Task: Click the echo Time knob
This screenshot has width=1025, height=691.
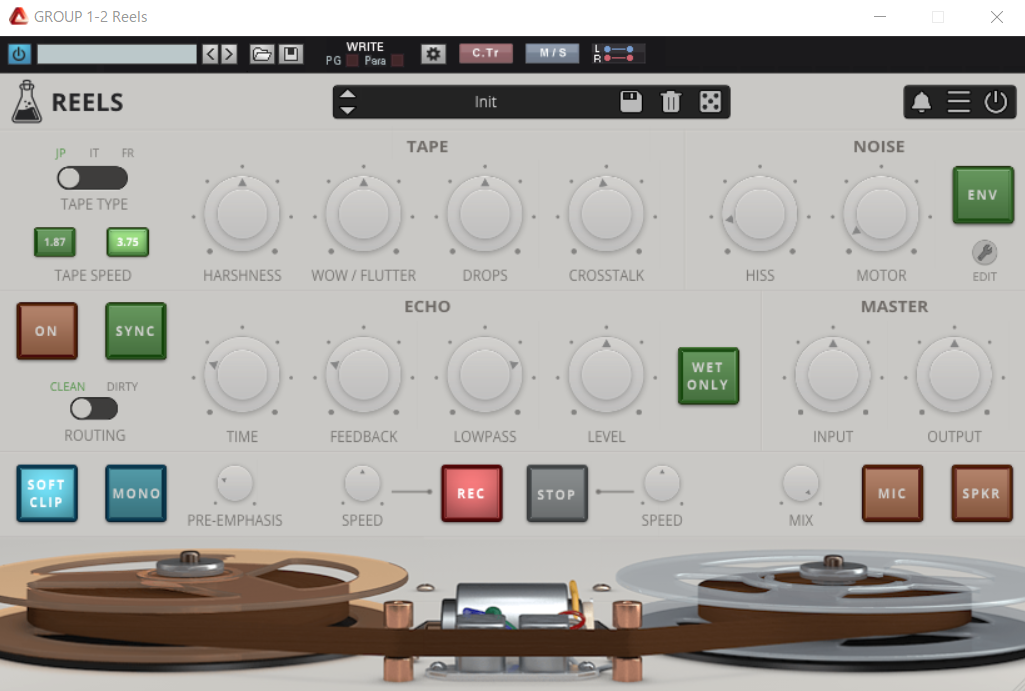Action: click(x=242, y=375)
